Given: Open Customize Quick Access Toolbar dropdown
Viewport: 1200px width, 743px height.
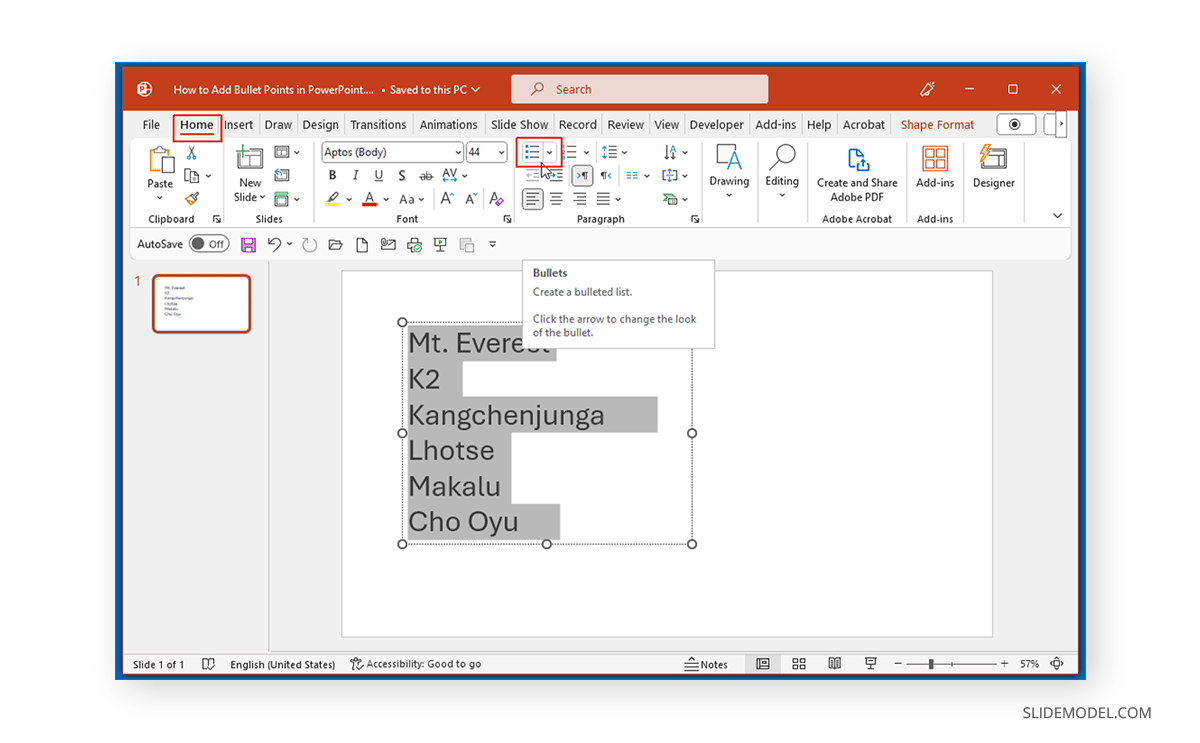Looking at the screenshot, I should pyautogui.click(x=493, y=244).
